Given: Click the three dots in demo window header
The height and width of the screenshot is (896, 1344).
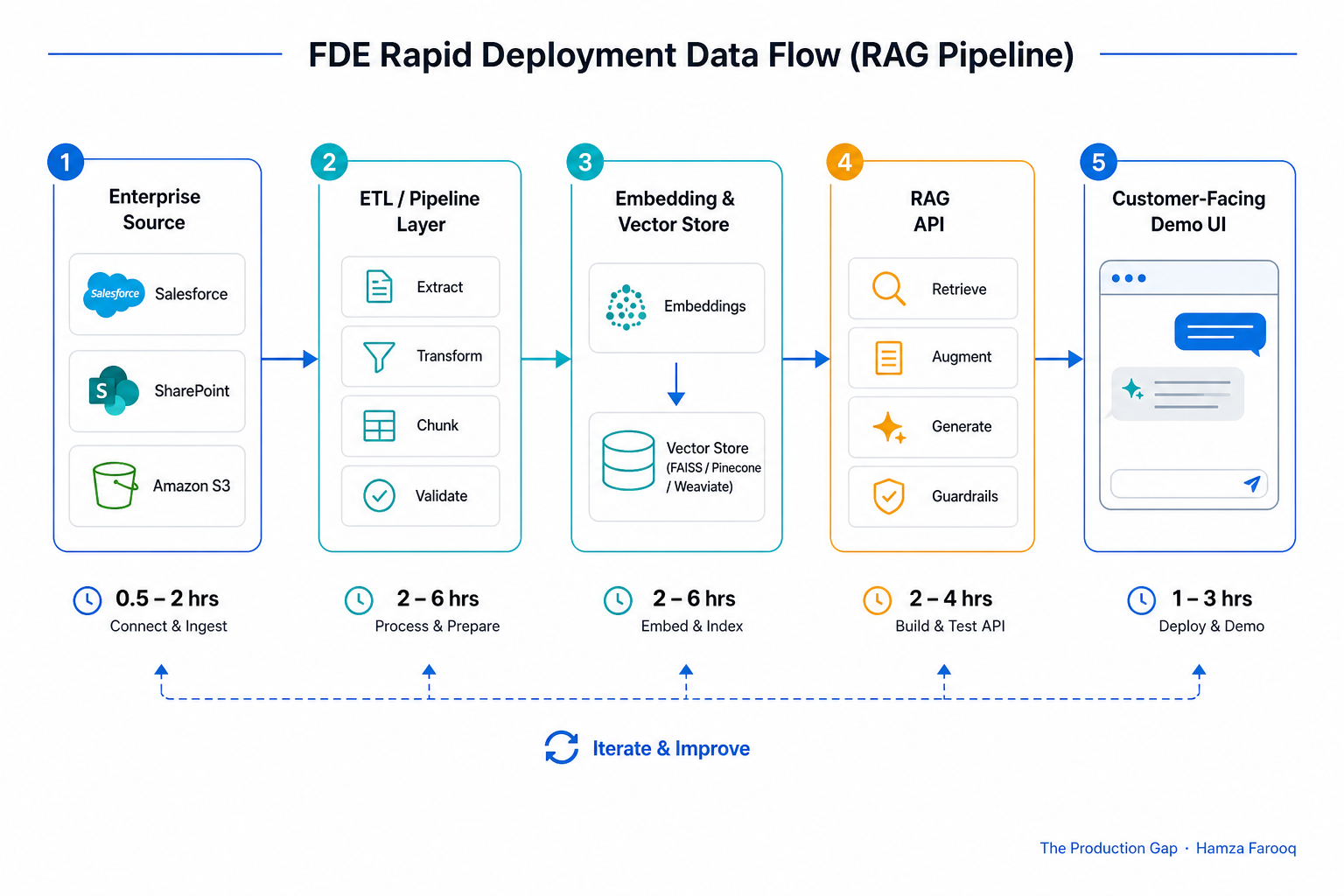Looking at the screenshot, I should pos(1129,278).
